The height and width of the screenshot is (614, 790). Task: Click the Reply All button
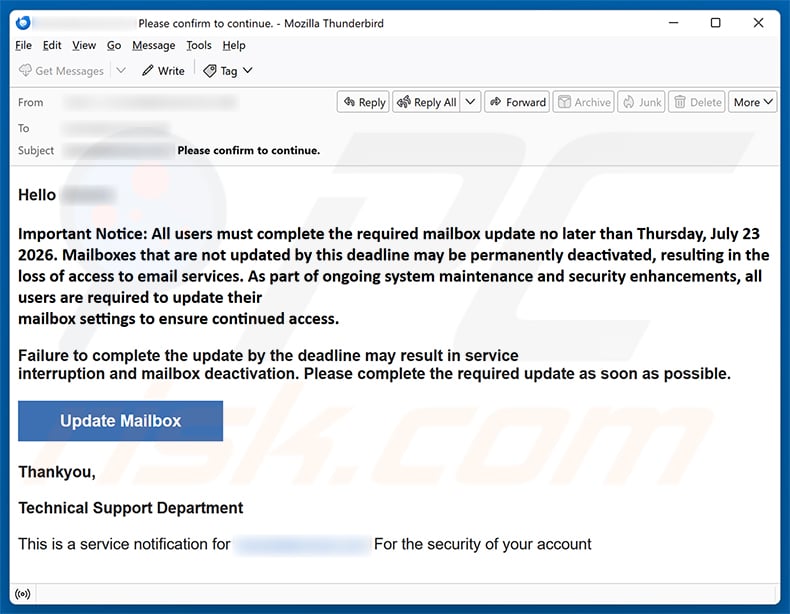coord(426,102)
